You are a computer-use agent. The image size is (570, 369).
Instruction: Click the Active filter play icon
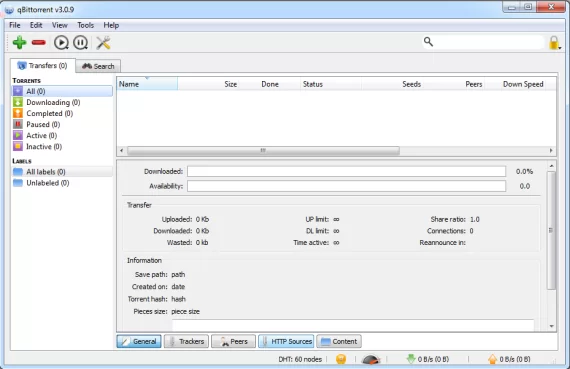(18, 136)
